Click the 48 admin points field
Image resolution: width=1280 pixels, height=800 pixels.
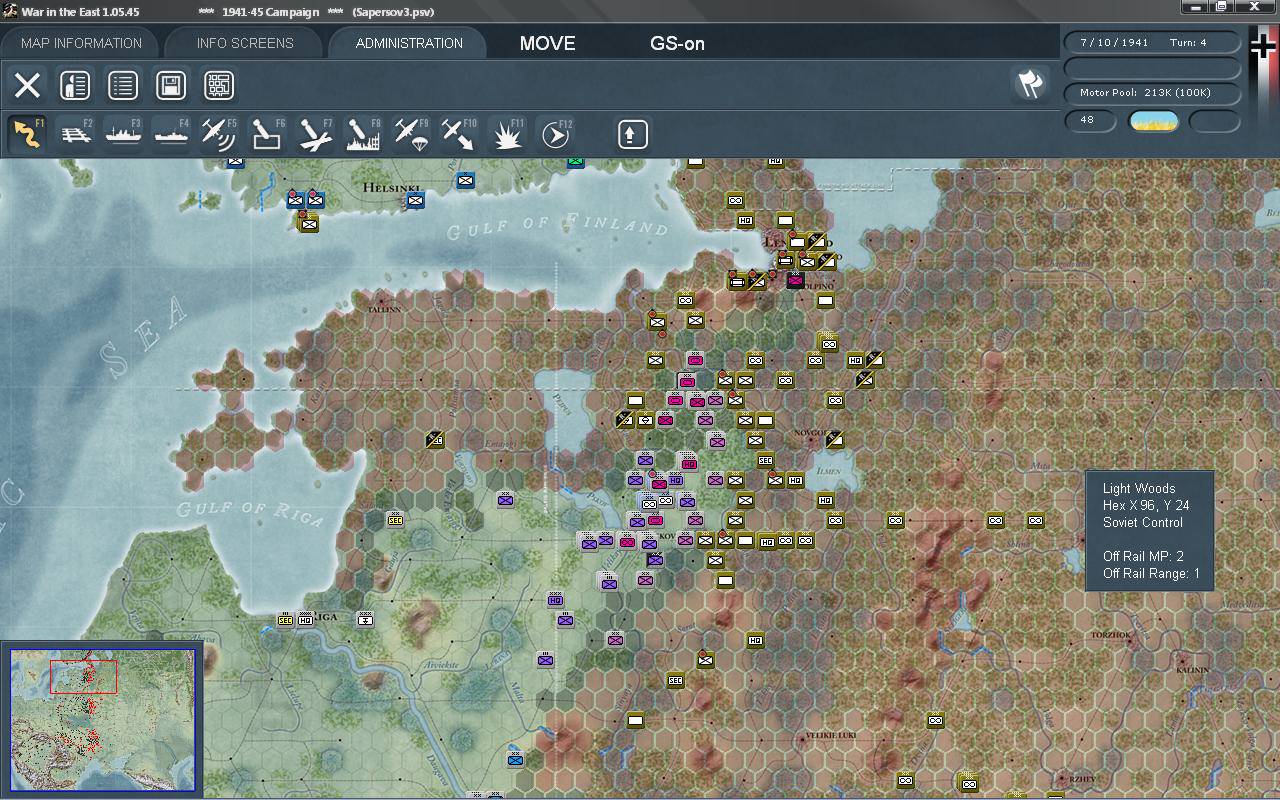[x=1092, y=121]
